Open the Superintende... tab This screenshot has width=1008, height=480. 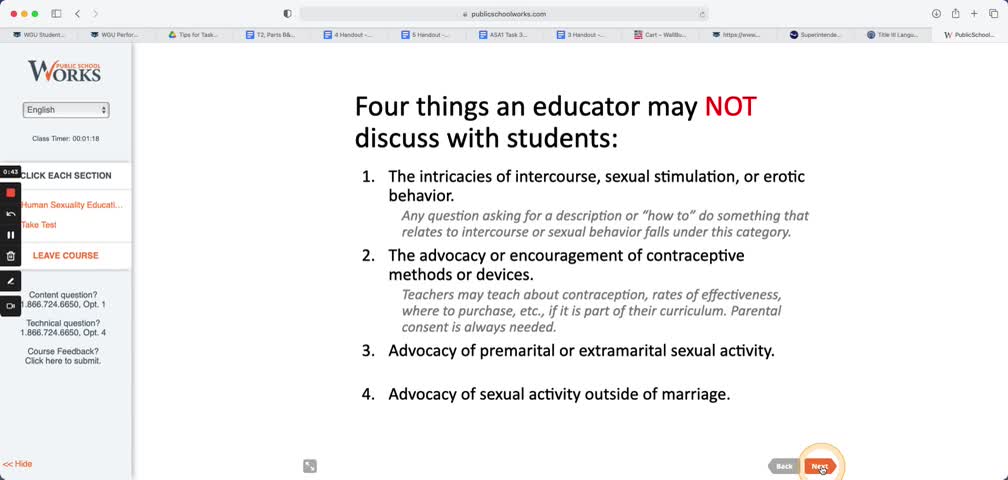click(x=815, y=35)
